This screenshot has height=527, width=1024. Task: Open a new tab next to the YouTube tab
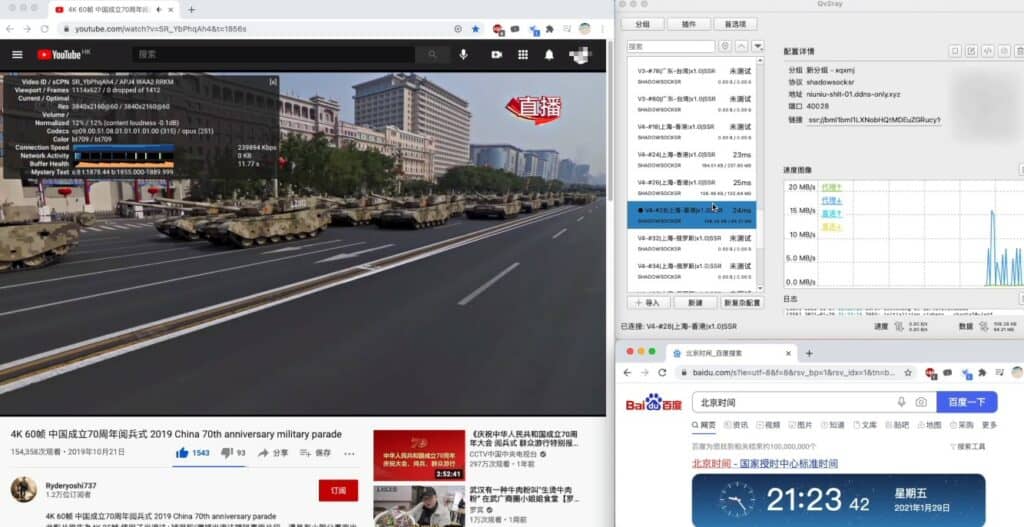(x=191, y=10)
